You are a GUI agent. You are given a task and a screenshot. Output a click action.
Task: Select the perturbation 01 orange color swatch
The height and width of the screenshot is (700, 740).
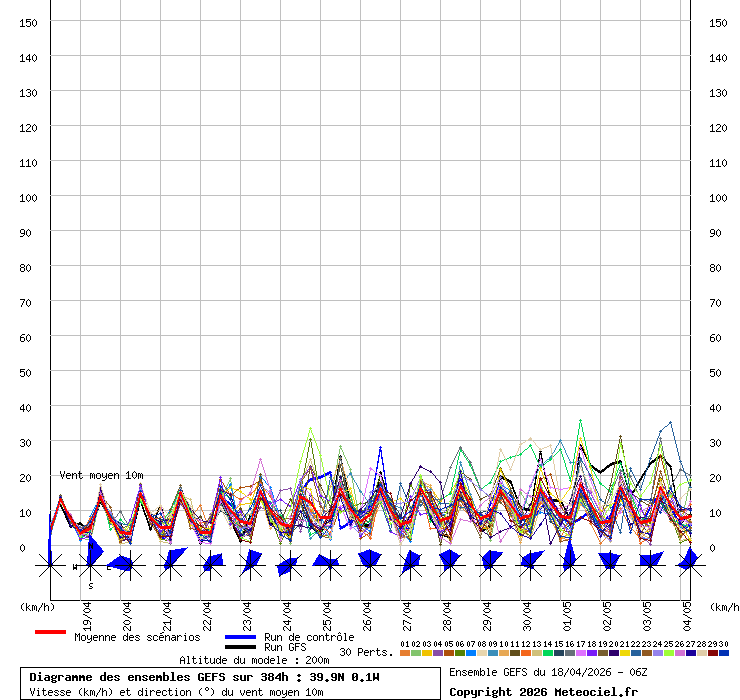coord(405,653)
